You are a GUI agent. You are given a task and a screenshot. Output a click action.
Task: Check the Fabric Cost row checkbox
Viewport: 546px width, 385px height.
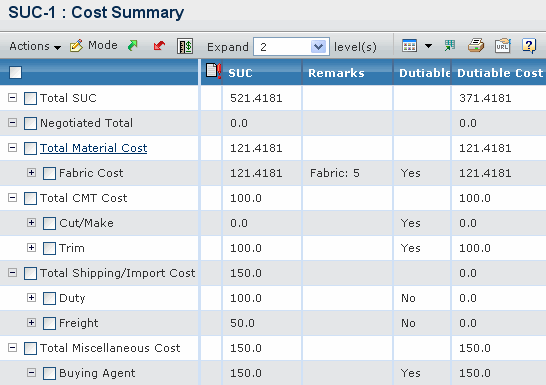coord(49,173)
